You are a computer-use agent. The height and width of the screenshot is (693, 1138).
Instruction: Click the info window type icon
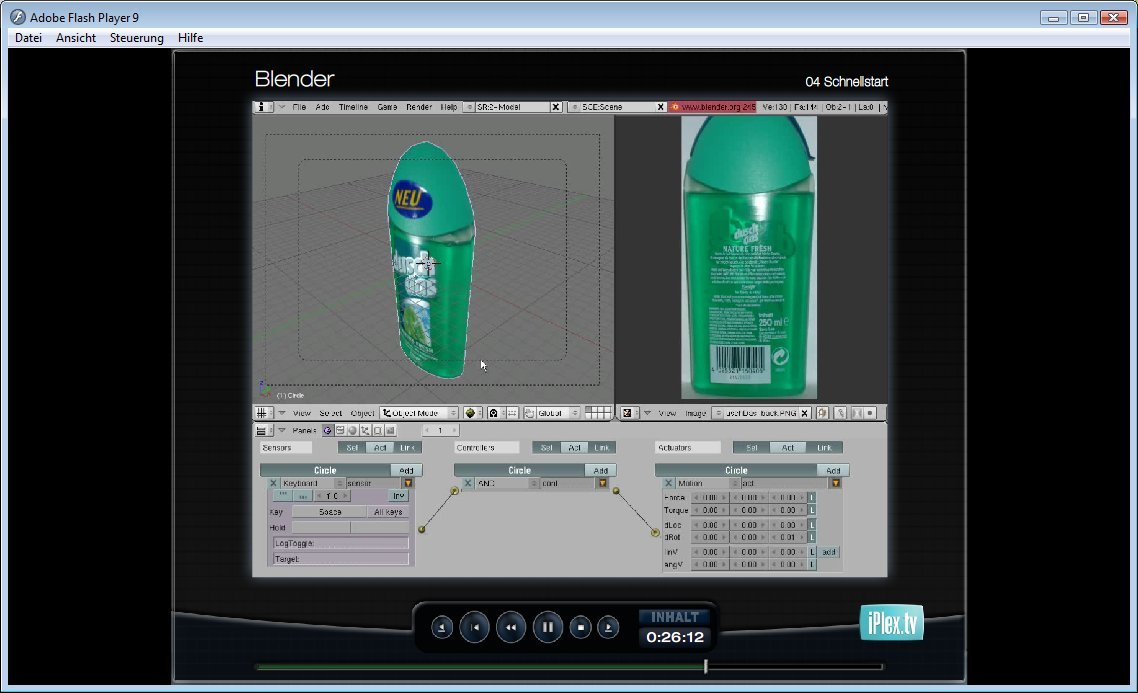(x=261, y=107)
